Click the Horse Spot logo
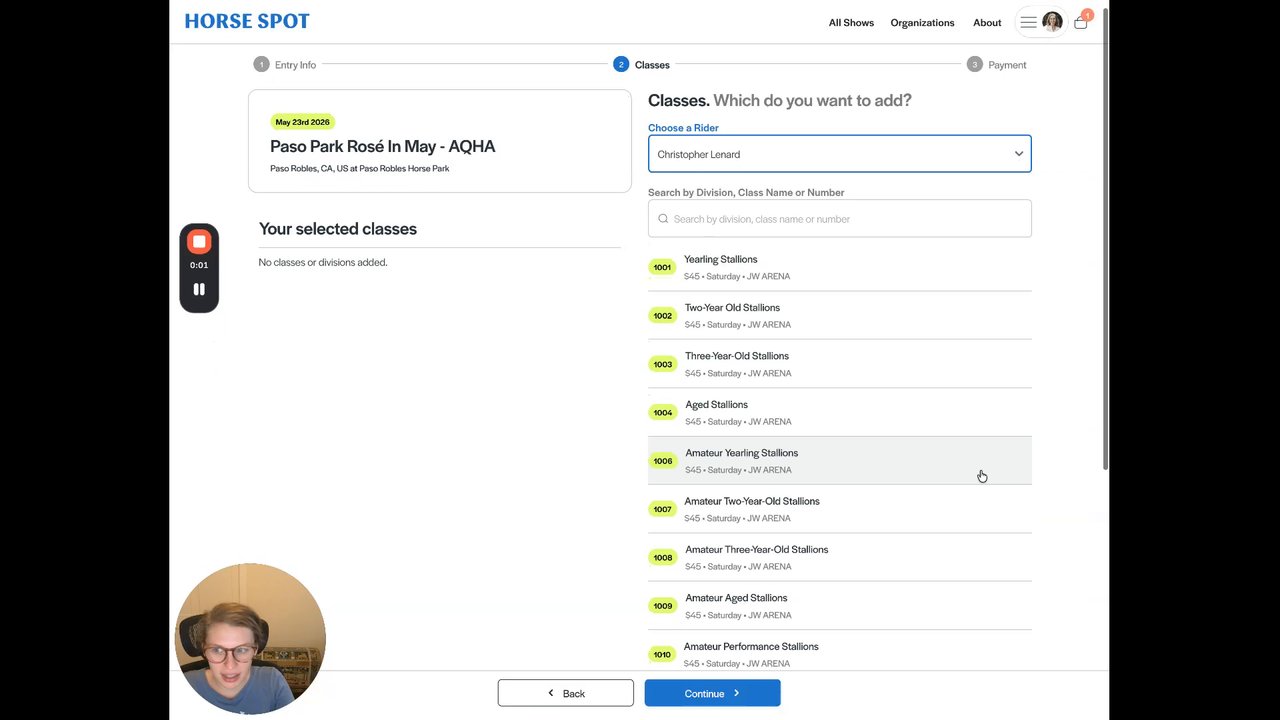This screenshot has width=1280, height=720. coord(247,21)
